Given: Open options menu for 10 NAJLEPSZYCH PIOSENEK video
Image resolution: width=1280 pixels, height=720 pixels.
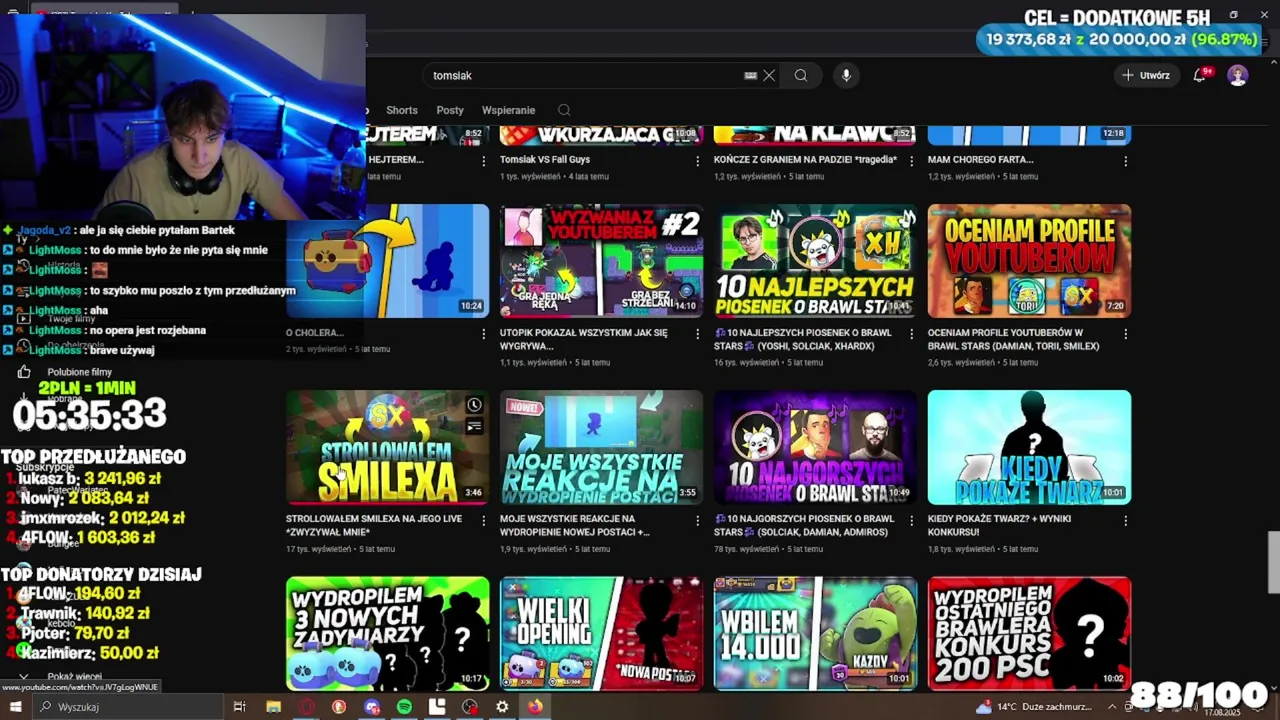Looking at the screenshot, I should pos(912,334).
